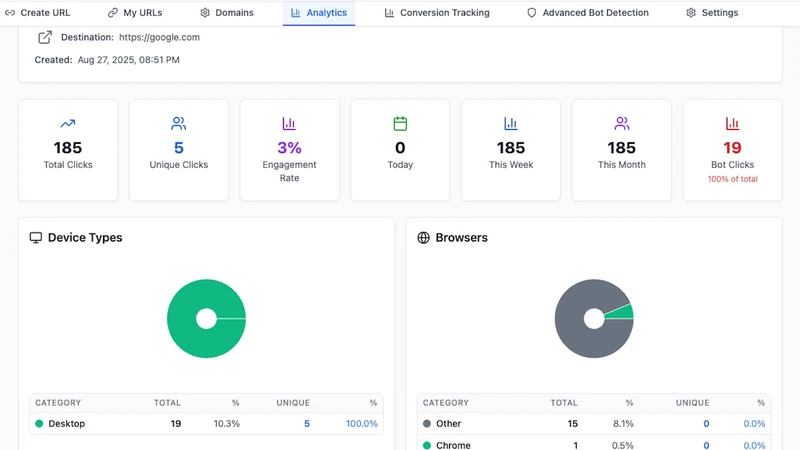Select the 185 Total Clicks value
This screenshot has width=800, height=450.
(x=68, y=148)
